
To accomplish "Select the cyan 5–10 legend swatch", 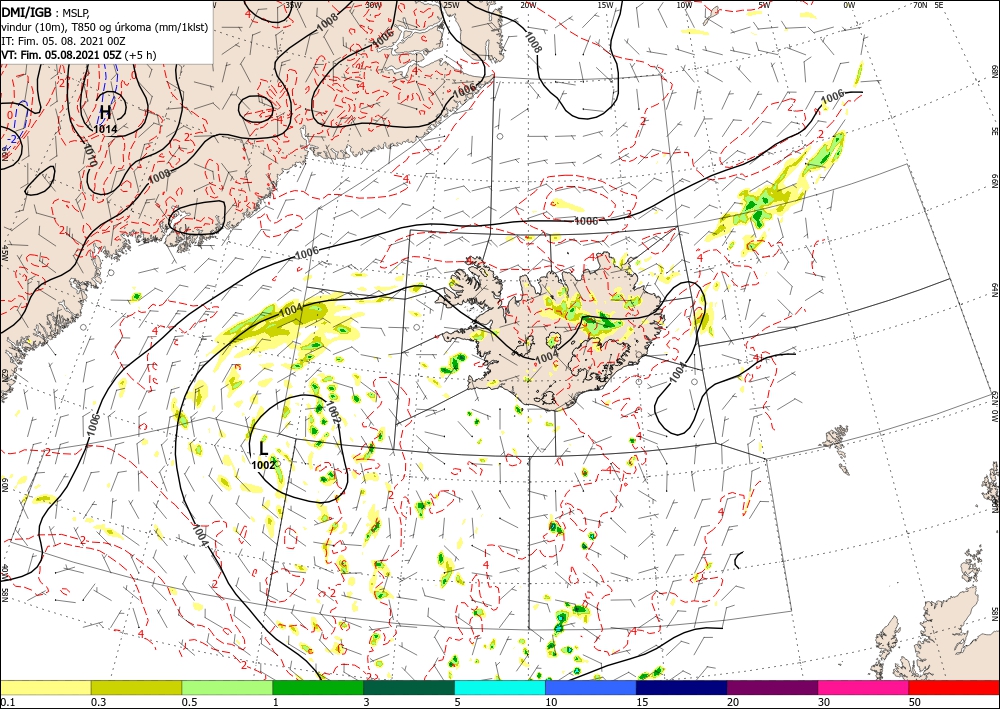I will 500,687.
